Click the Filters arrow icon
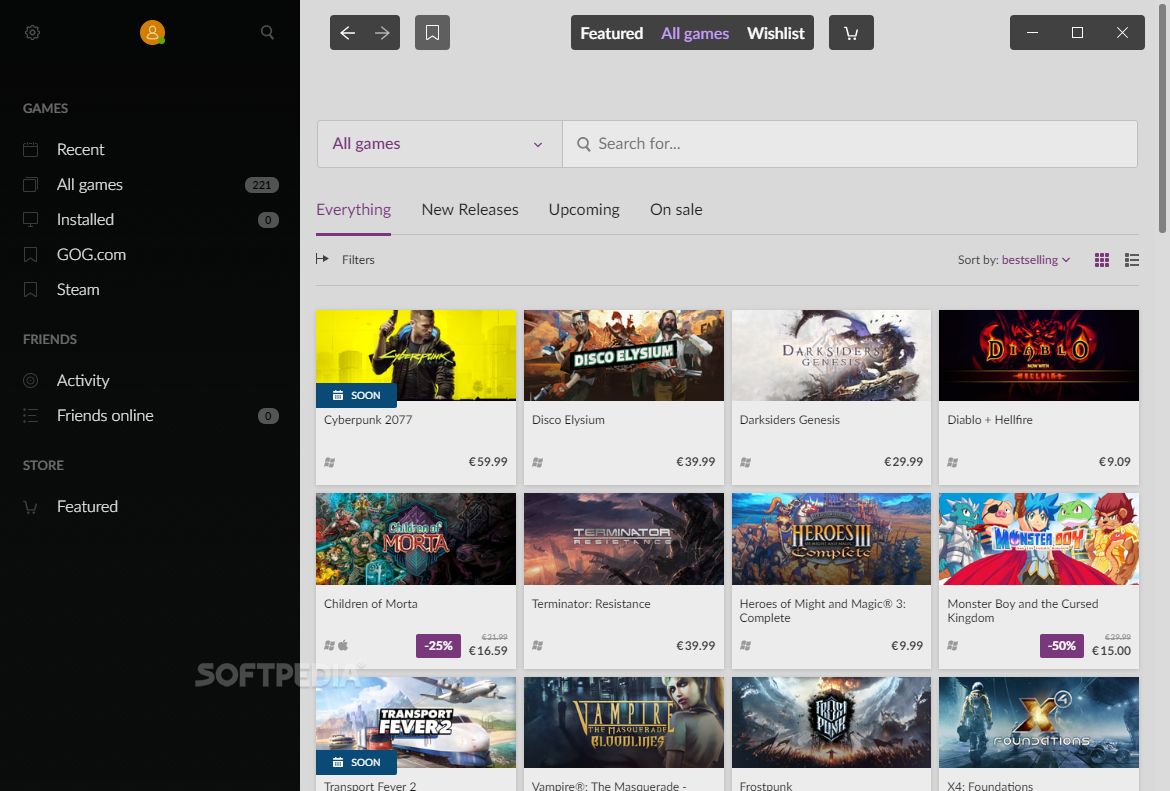1170x791 pixels. click(x=322, y=259)
